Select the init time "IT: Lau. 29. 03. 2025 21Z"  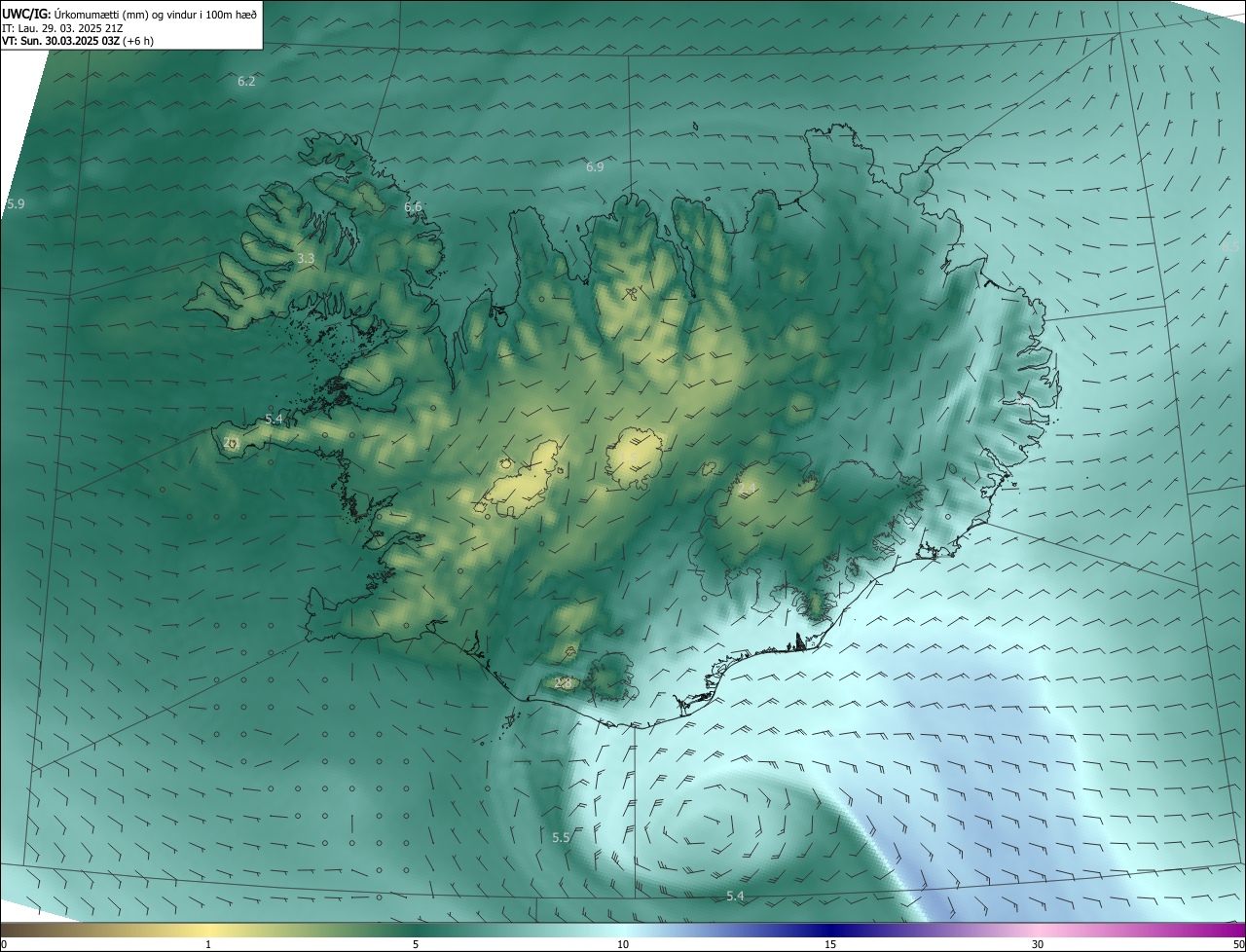pos(62,28)
